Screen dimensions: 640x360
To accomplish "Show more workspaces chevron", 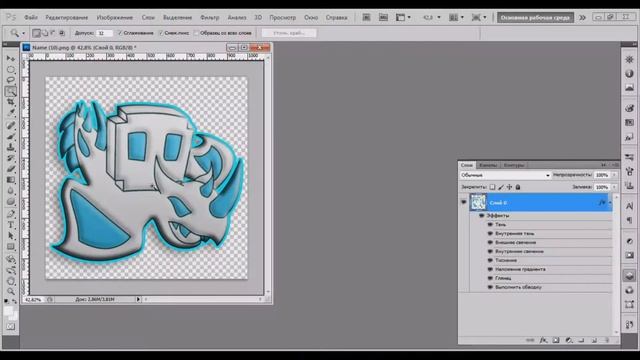I will 582,18.
